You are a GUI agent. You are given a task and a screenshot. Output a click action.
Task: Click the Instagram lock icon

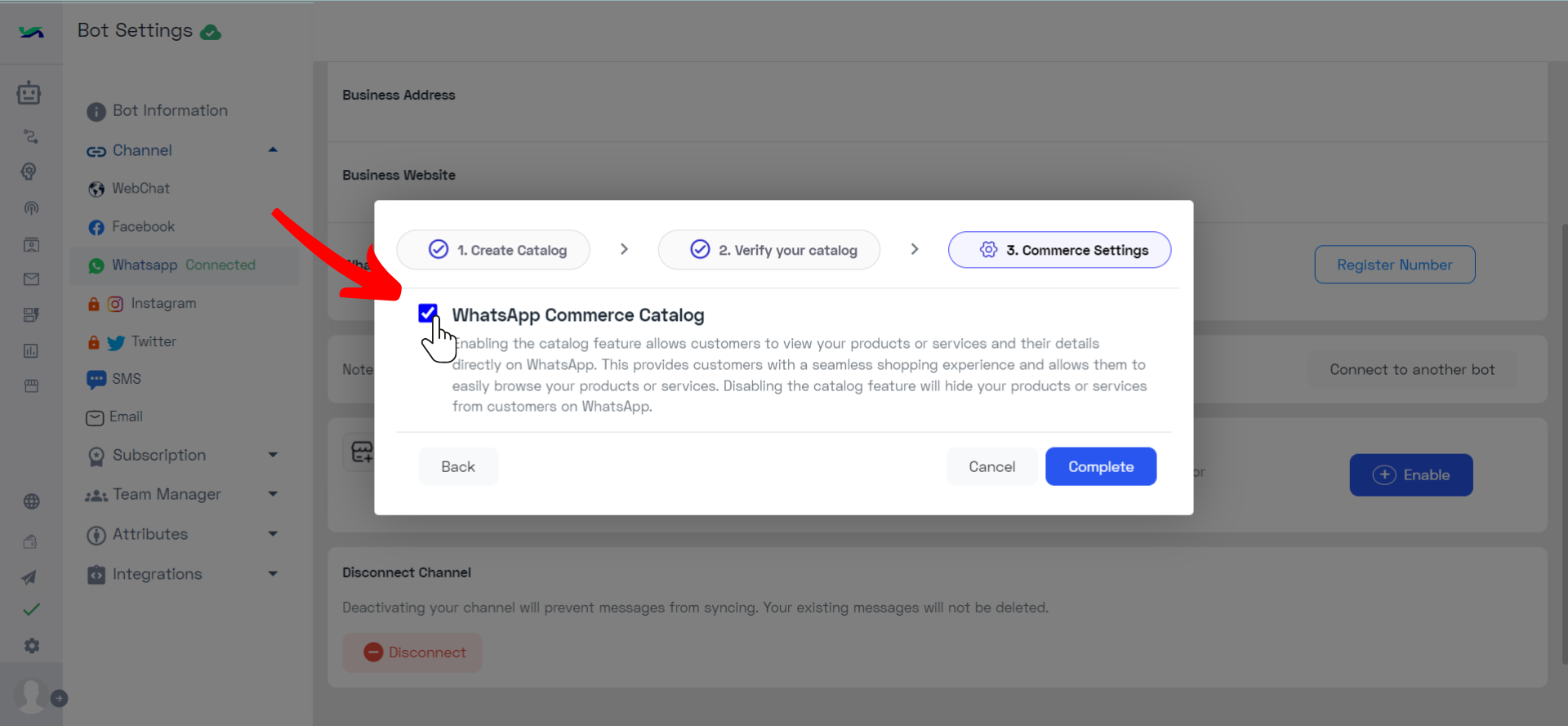tap(94, 304)
